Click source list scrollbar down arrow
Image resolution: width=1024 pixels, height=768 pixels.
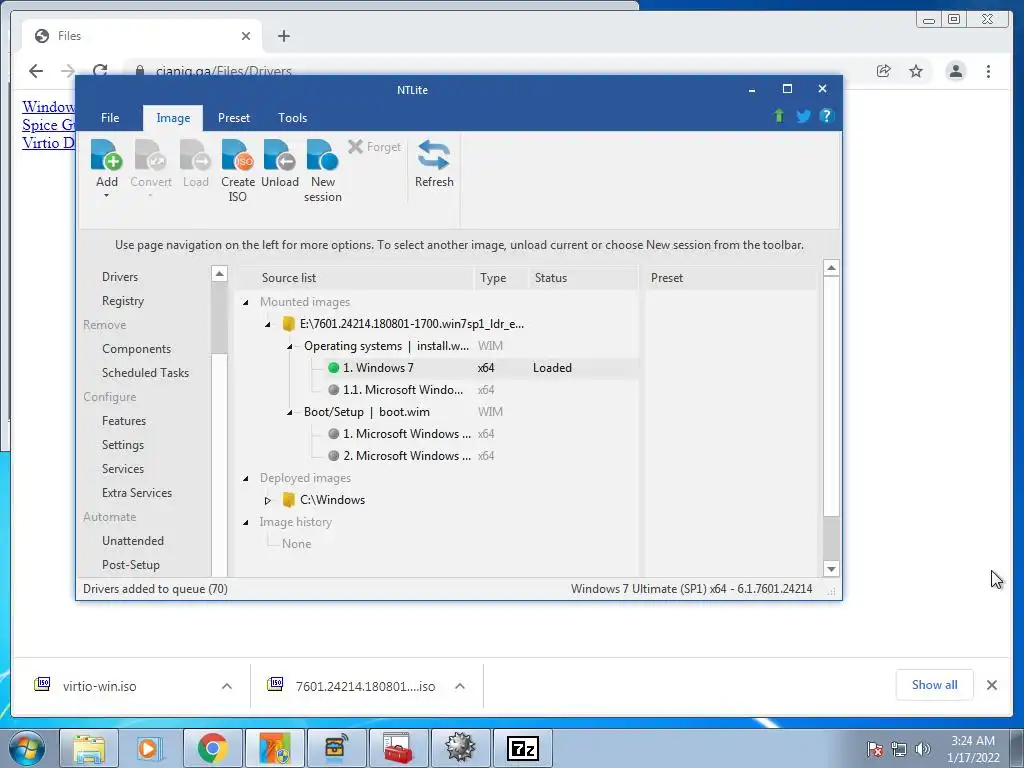click(831, 569)
